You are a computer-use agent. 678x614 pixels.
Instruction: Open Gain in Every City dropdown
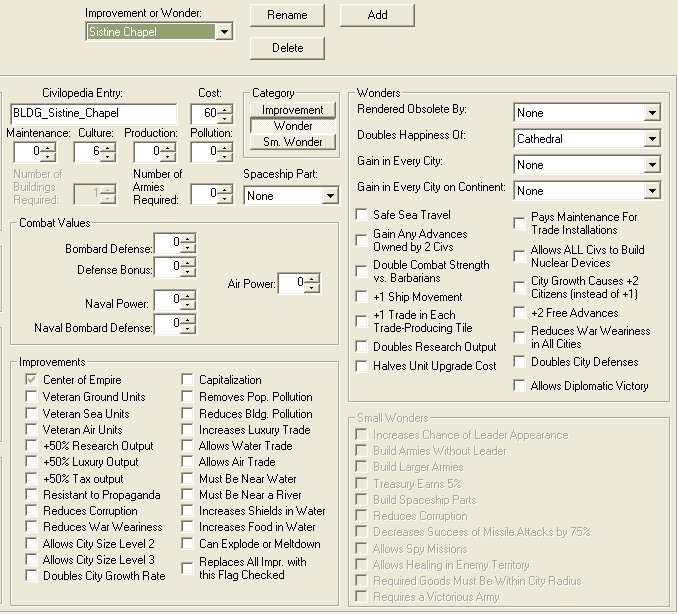[652, 164]
